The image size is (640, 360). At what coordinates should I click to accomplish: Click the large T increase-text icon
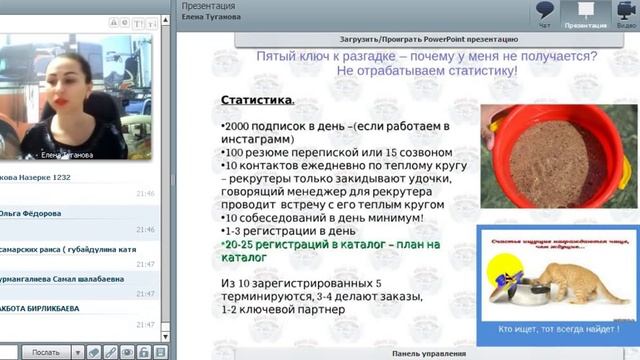coord(139,24)
